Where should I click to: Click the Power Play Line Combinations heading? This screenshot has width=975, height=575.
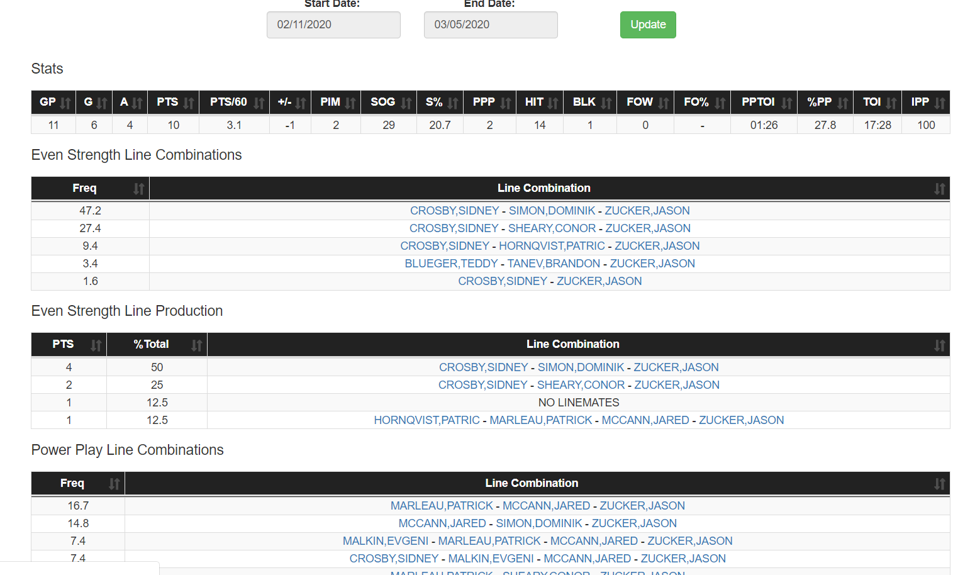(127, 450)
